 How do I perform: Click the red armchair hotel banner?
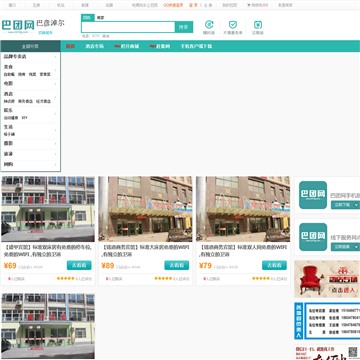(x=327, y=279)
